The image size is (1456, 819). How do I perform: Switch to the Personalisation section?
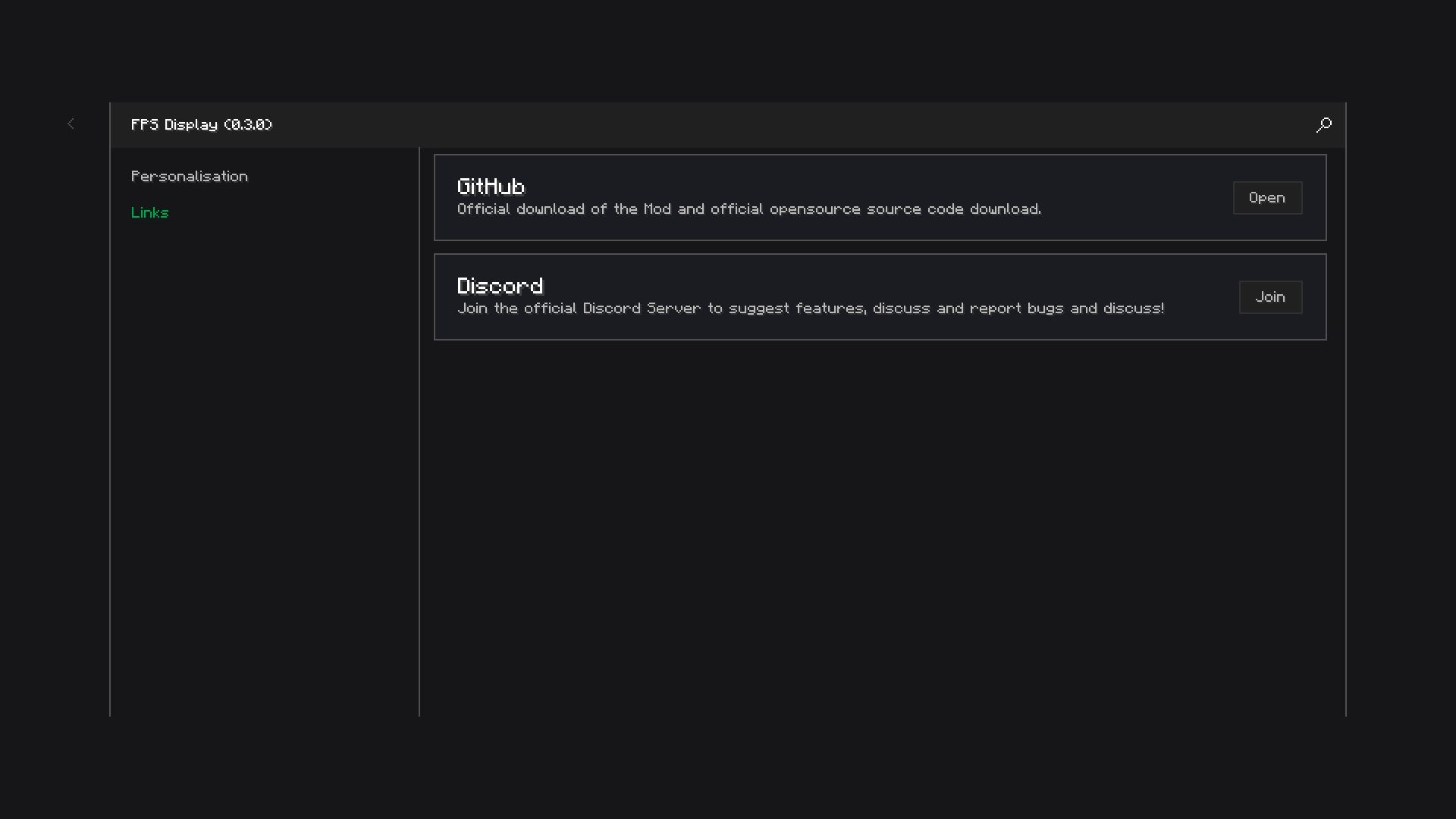tap(190, 177)
